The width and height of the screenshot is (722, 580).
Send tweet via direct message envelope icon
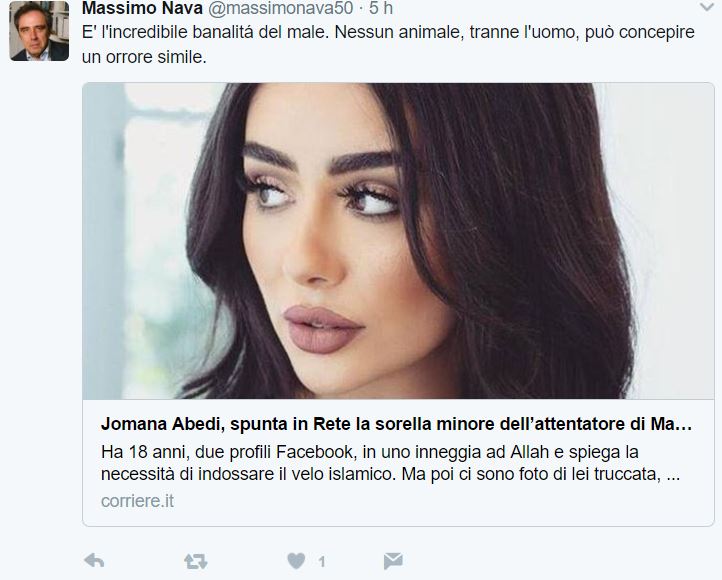pos(393,561)
